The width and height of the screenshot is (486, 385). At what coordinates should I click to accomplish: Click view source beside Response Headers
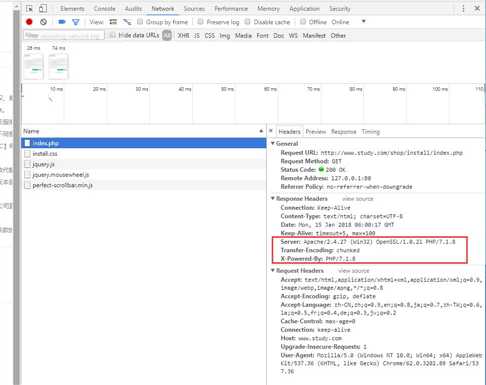[x=358, y=199]
